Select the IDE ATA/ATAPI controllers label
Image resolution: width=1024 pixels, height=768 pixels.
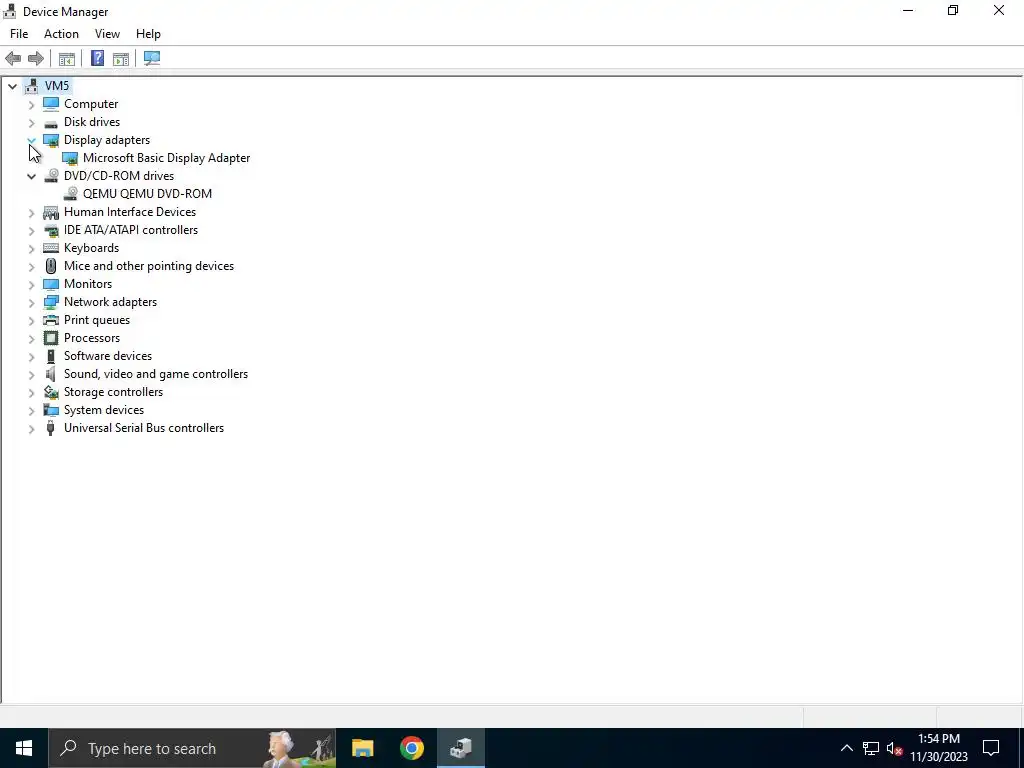(x=131, y=230)
